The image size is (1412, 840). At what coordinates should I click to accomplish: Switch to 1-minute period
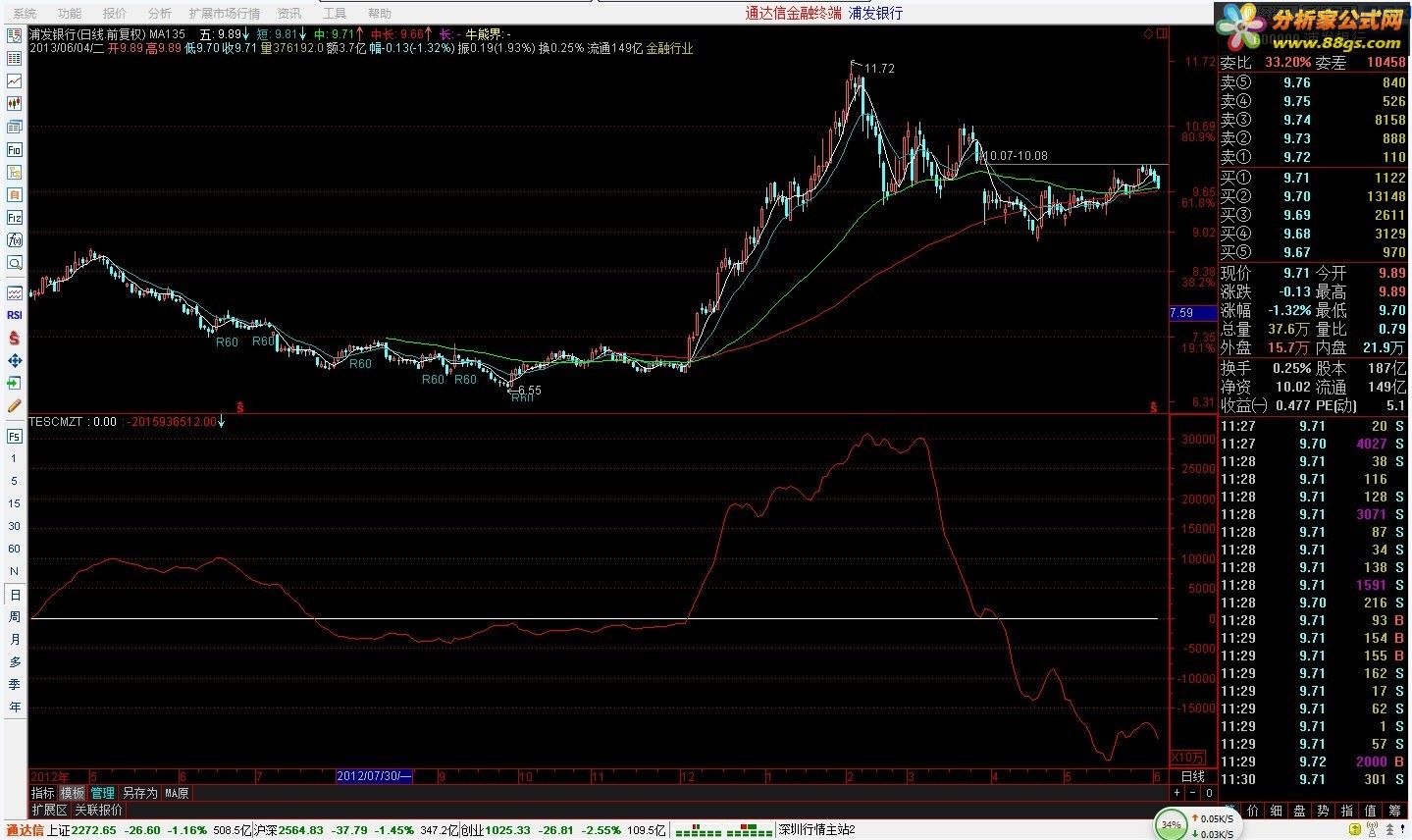(x=14, y=458)
